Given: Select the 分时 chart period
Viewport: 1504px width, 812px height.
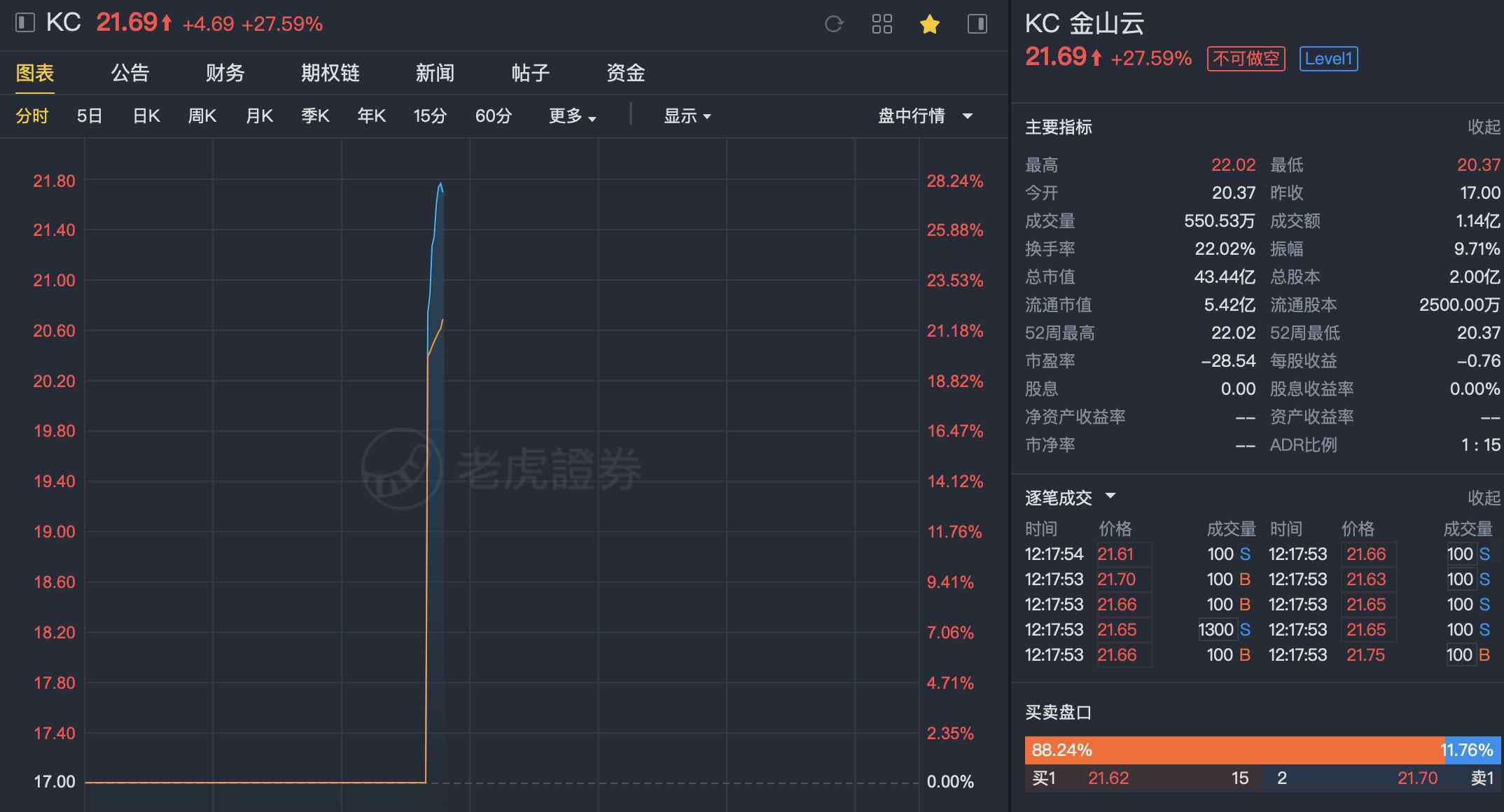Looking at the screenshot, I should [x=32, y=116].
